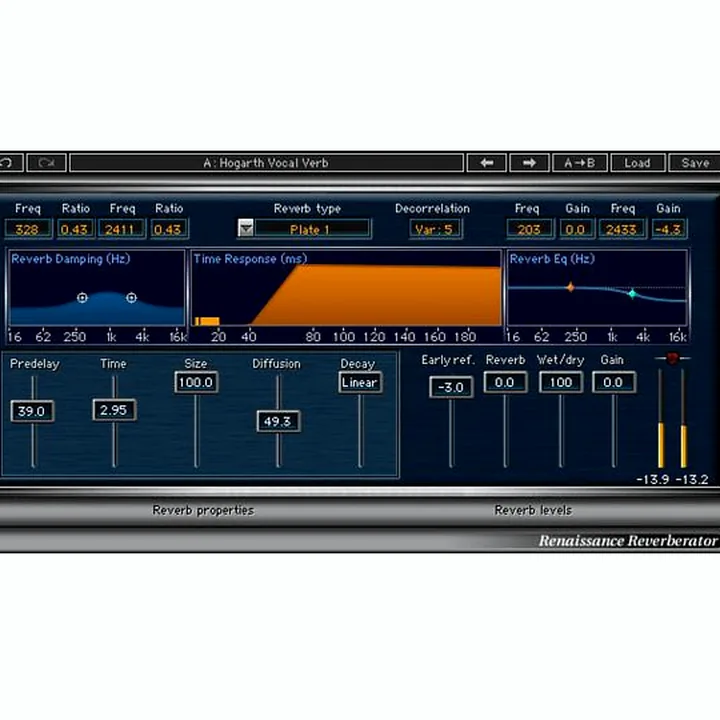Select the orange EQ low-shelf marker
Image resolution: width=720 pixels, height=720 pixels.
coord(570,287)
